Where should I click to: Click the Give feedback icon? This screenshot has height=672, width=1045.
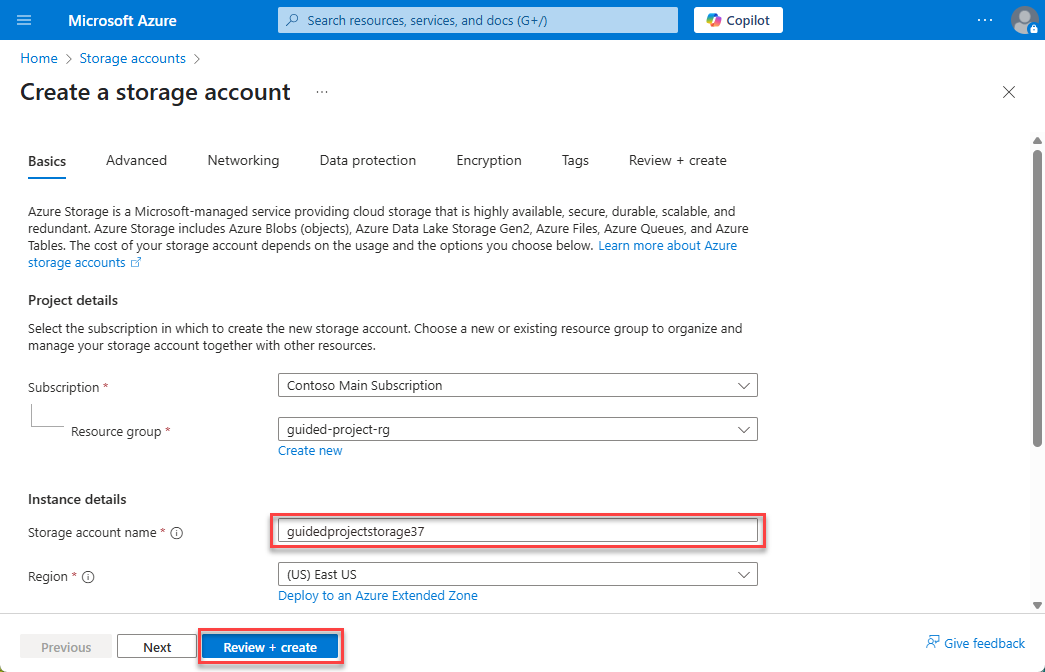coord(932,643)
